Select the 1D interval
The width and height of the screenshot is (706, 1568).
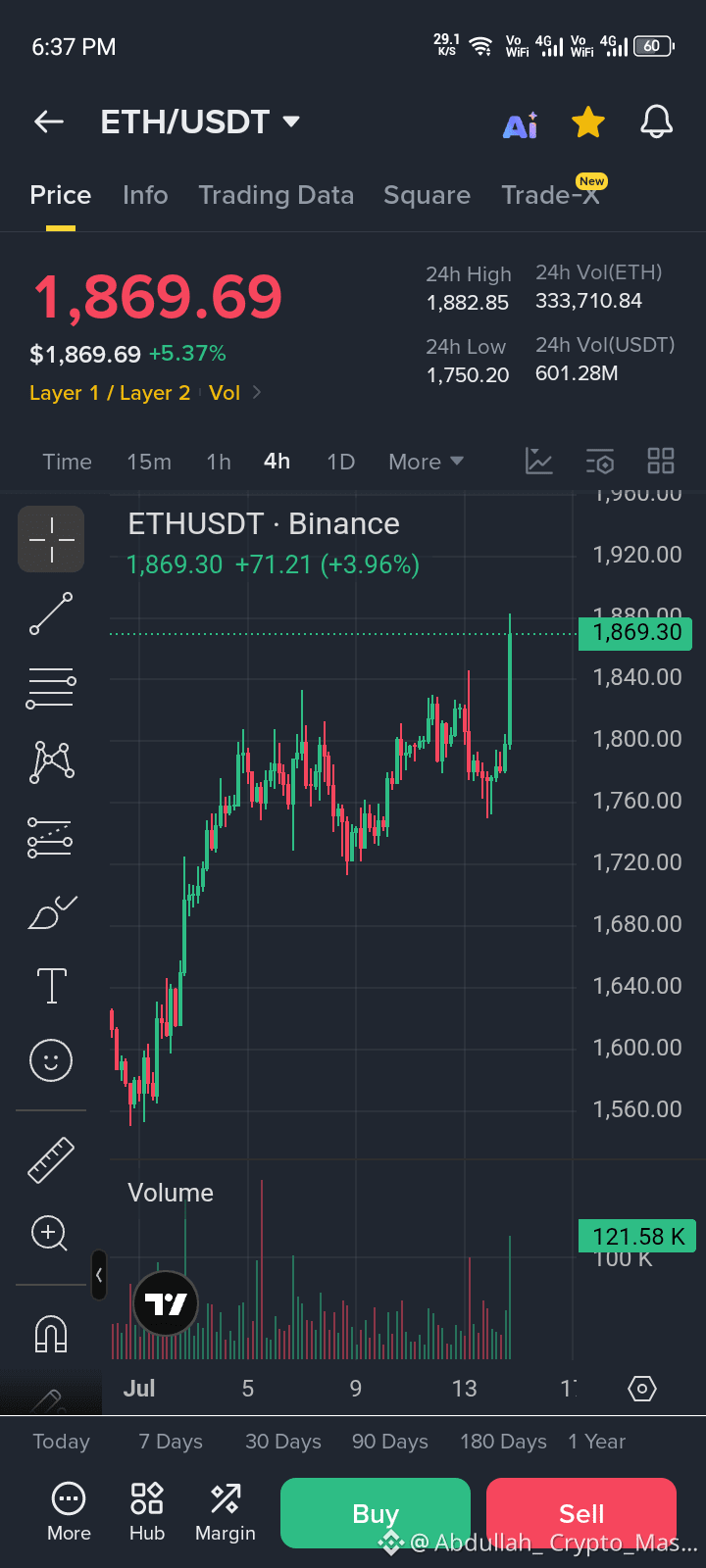(x=340, y=462)
